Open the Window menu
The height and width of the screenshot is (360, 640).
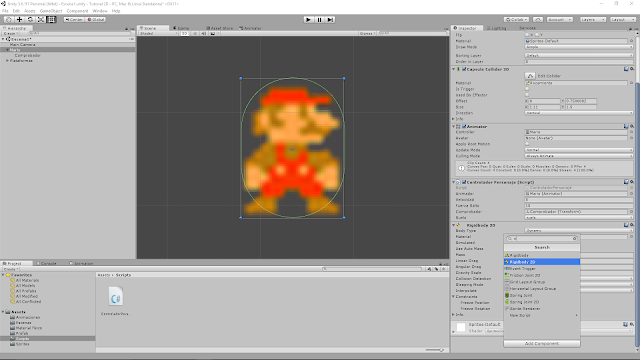click(x=100, y=11)
